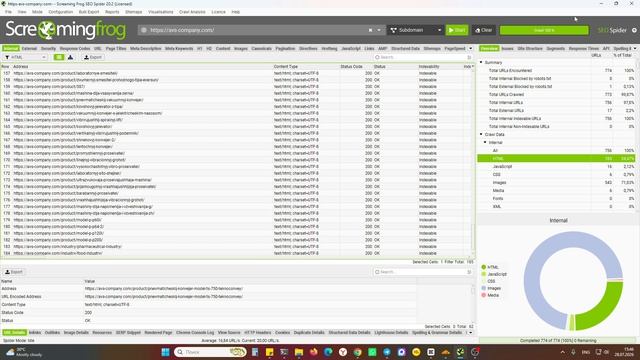The width and height of the screenshot is (640, 360).
Task: Click the globe icon in the URL bar
Action: 144,30
